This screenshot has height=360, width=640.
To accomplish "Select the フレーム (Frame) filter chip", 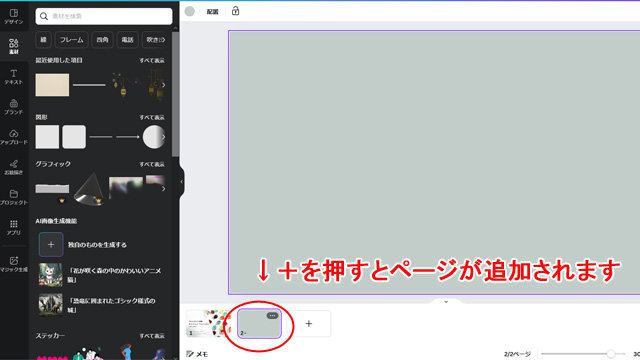I will point(71,40).
